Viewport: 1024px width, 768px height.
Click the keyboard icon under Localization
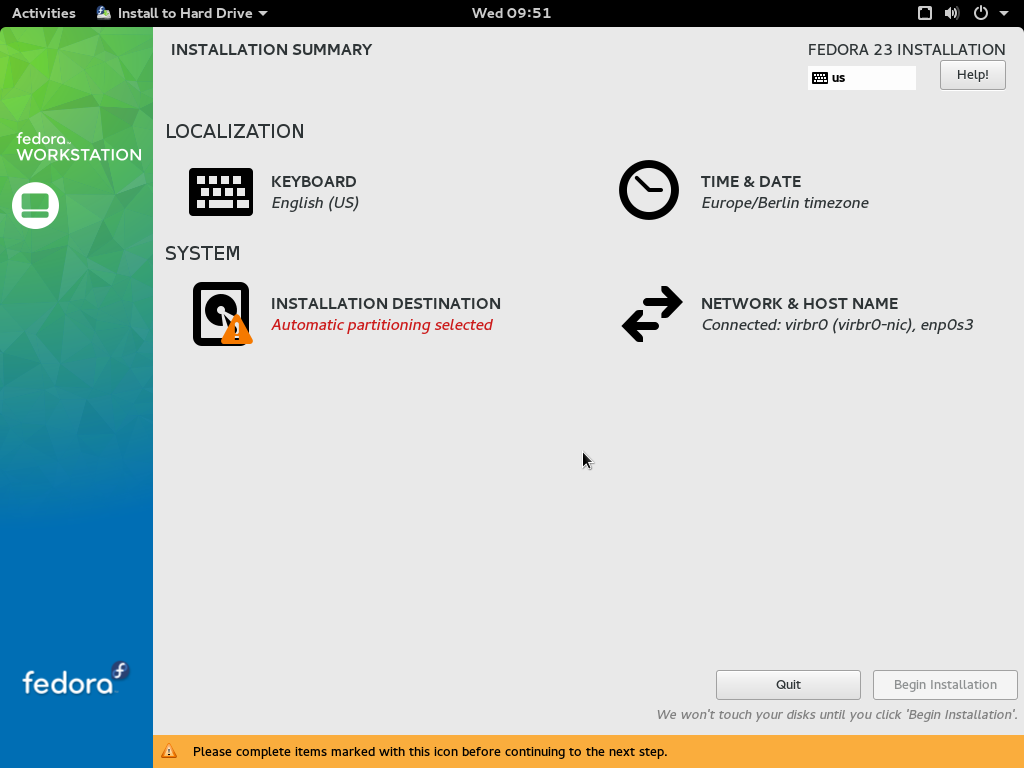[x=221, y=192]
